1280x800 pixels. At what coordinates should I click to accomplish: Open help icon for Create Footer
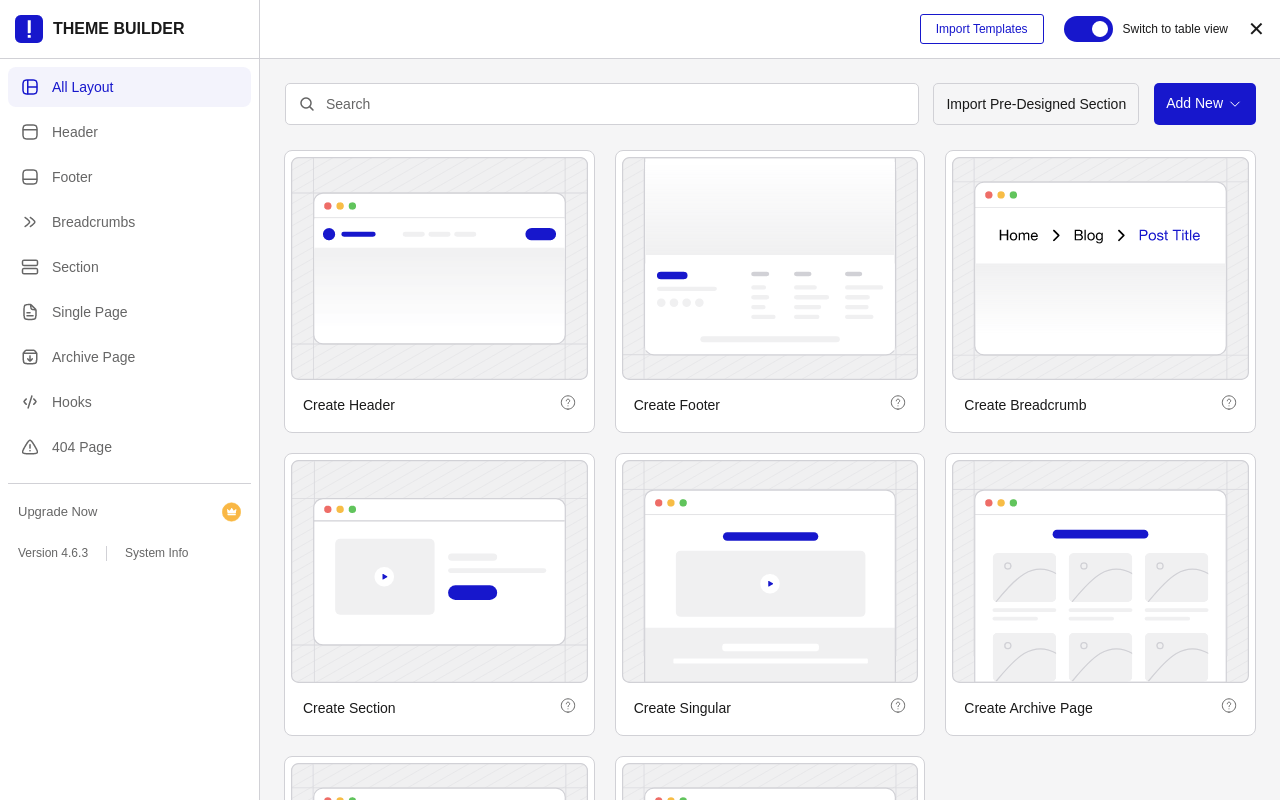coord(898,402)
